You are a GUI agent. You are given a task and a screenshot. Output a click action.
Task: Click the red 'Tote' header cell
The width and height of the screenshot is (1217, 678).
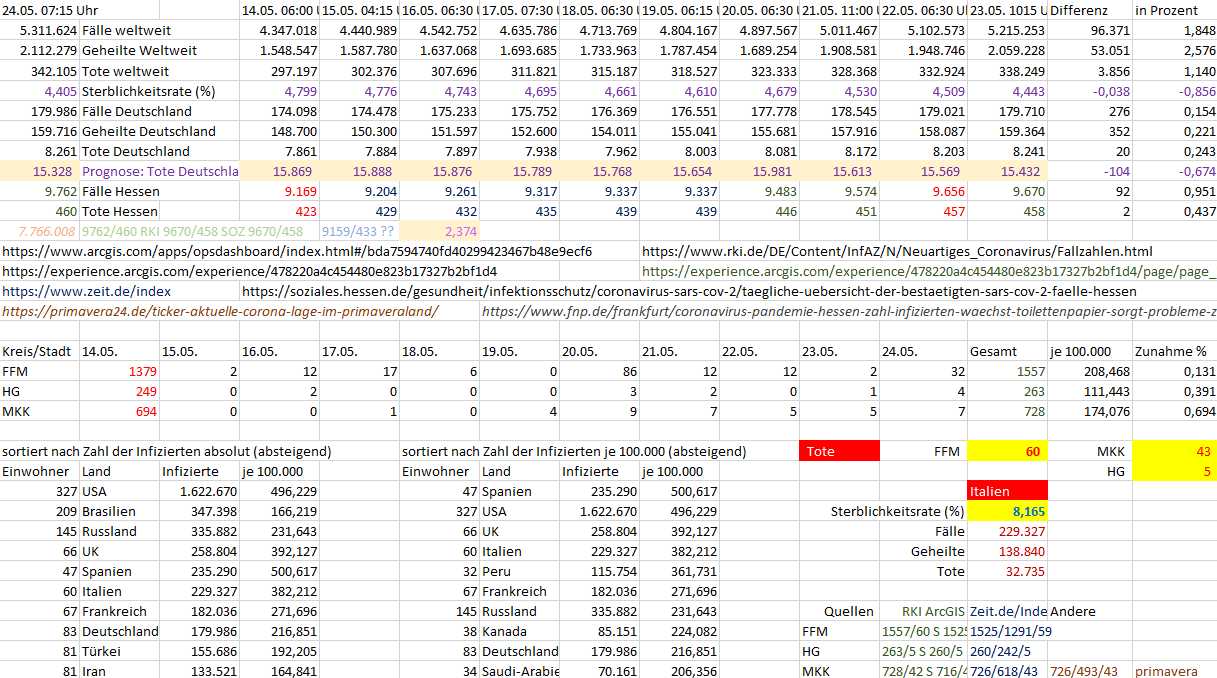[x=840, y=451]
